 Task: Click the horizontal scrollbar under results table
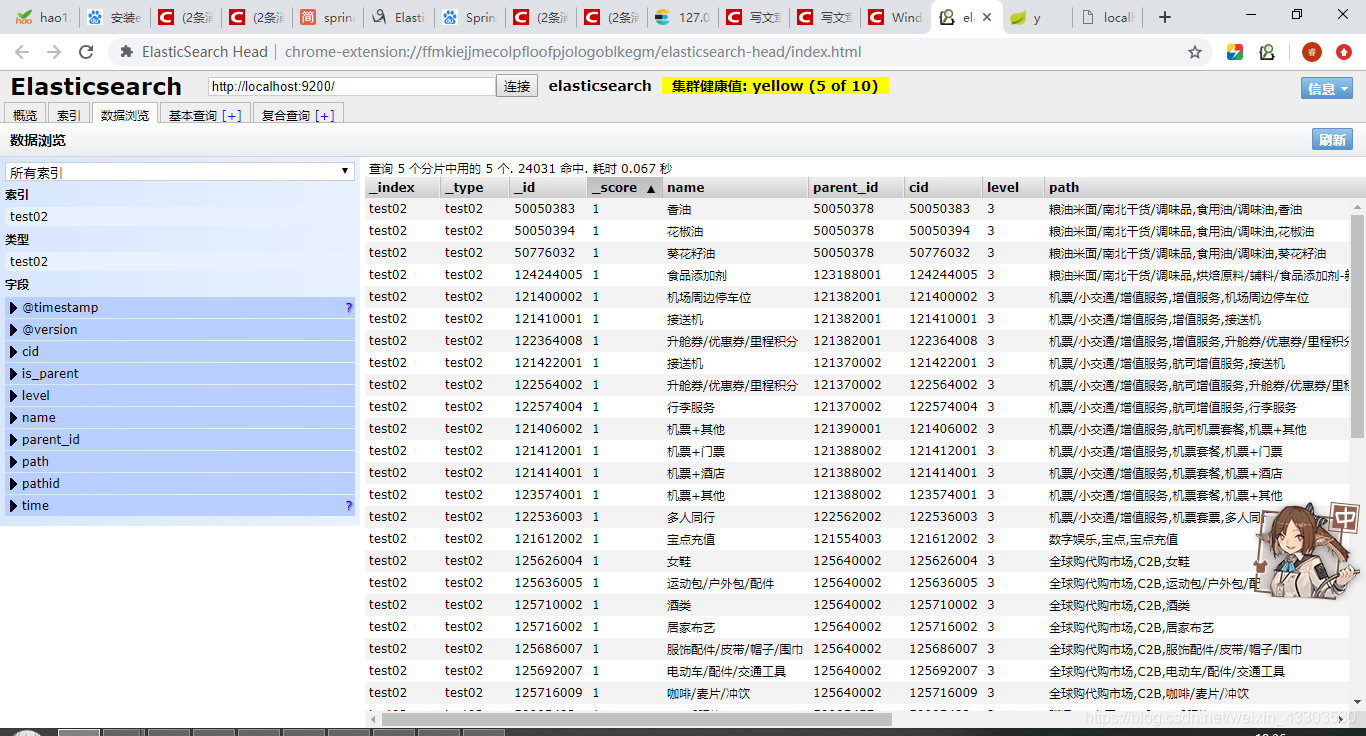[x=636, y=718]
